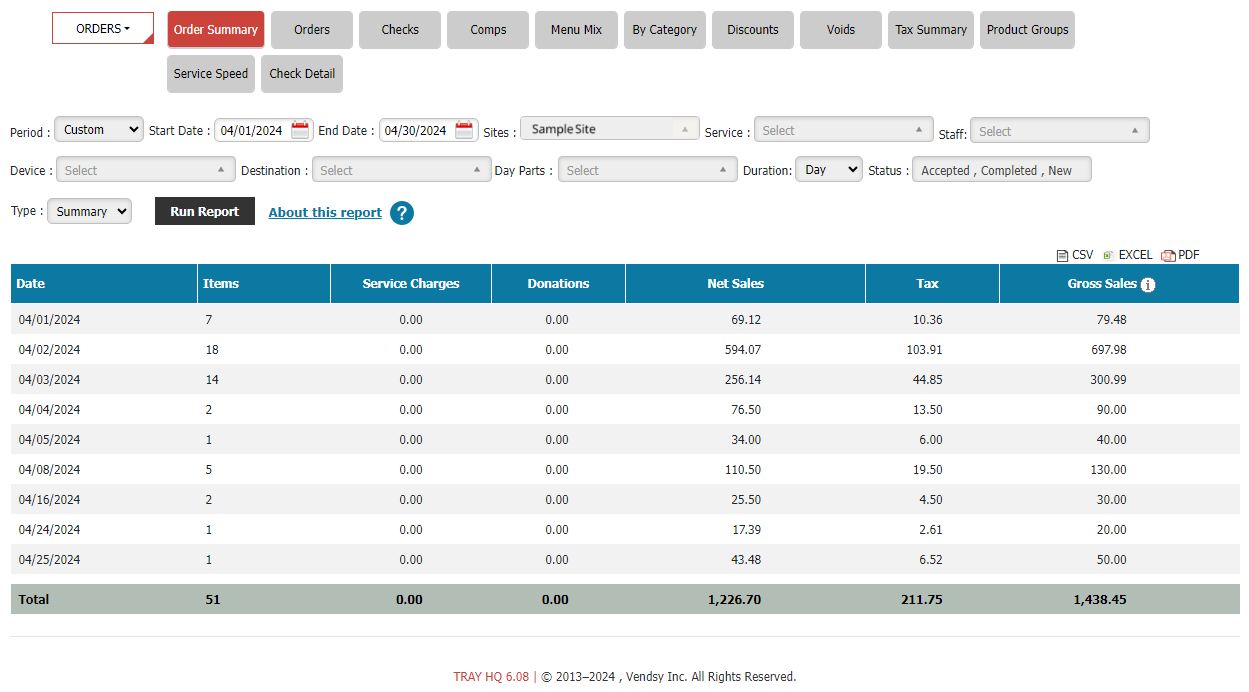Viewport: 1249px width, 692px height.
Task: Expand the Staff selector
Action: (x=1060, y=131)
